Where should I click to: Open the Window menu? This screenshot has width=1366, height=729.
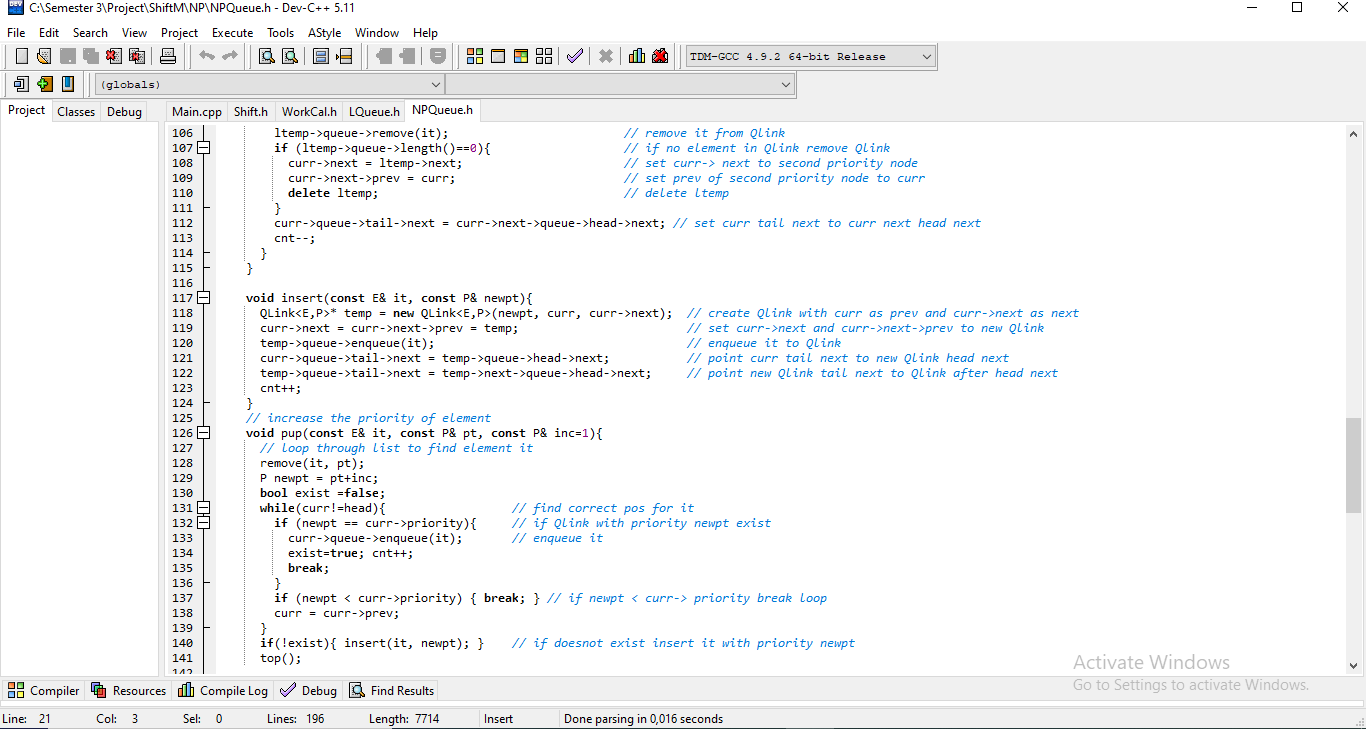(x=377, y=33)
